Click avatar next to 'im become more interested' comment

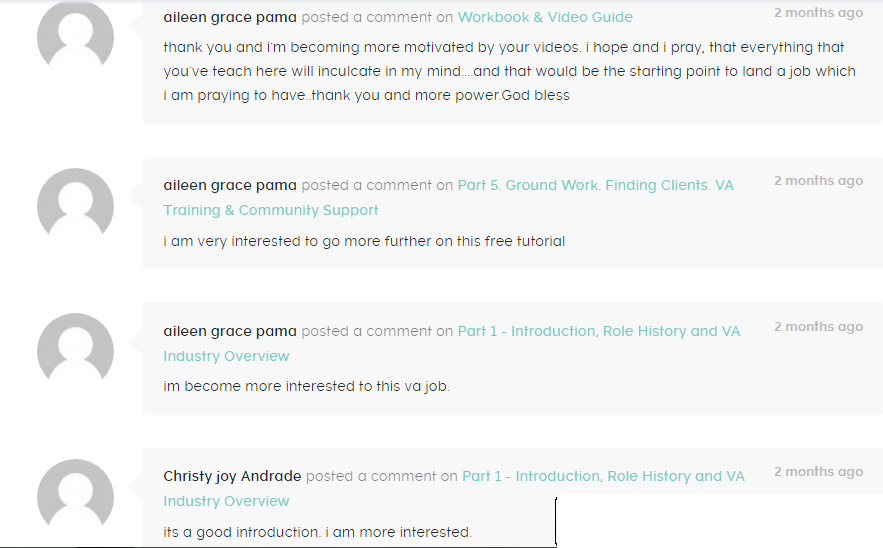pyautogui.click(x=75, y=351)
